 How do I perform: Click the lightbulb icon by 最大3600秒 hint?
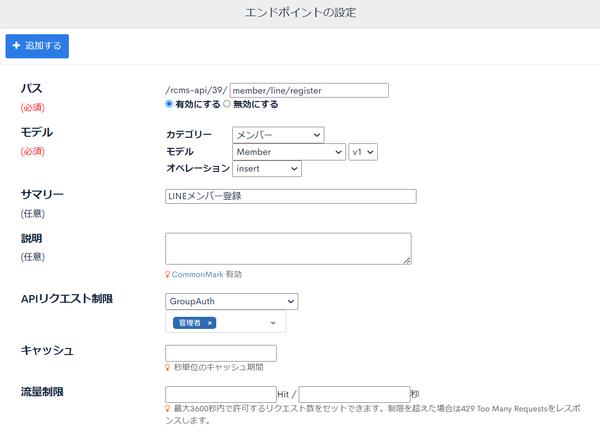pos(168,409)
